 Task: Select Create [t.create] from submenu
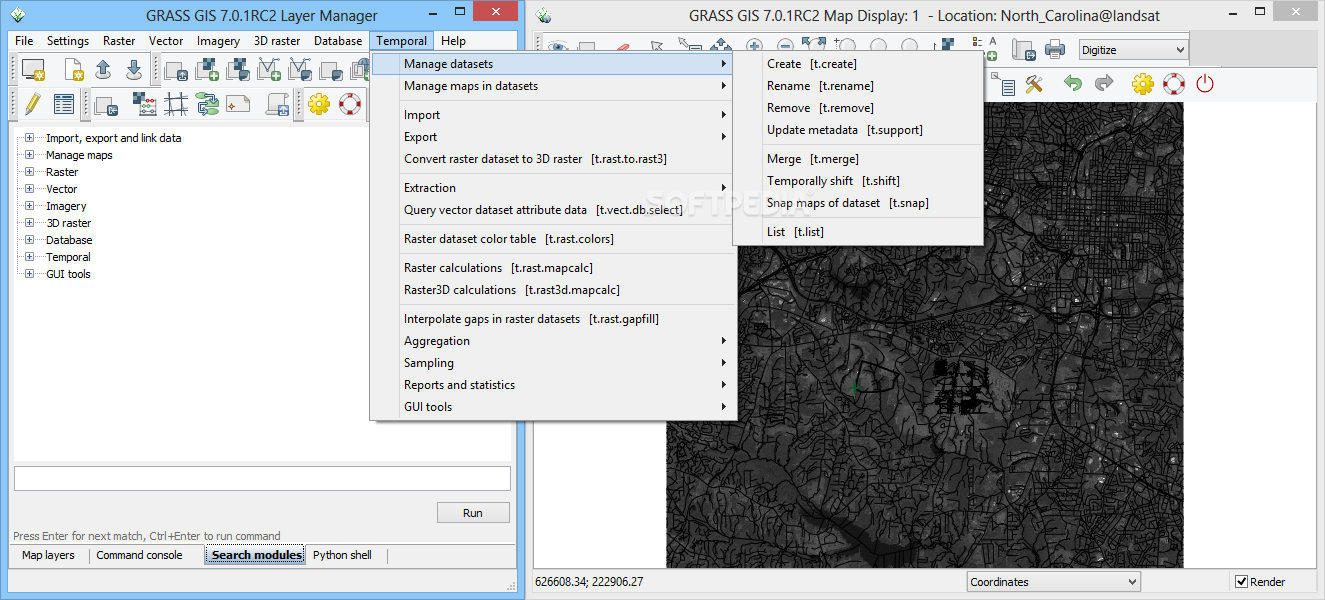coord(811,64)
